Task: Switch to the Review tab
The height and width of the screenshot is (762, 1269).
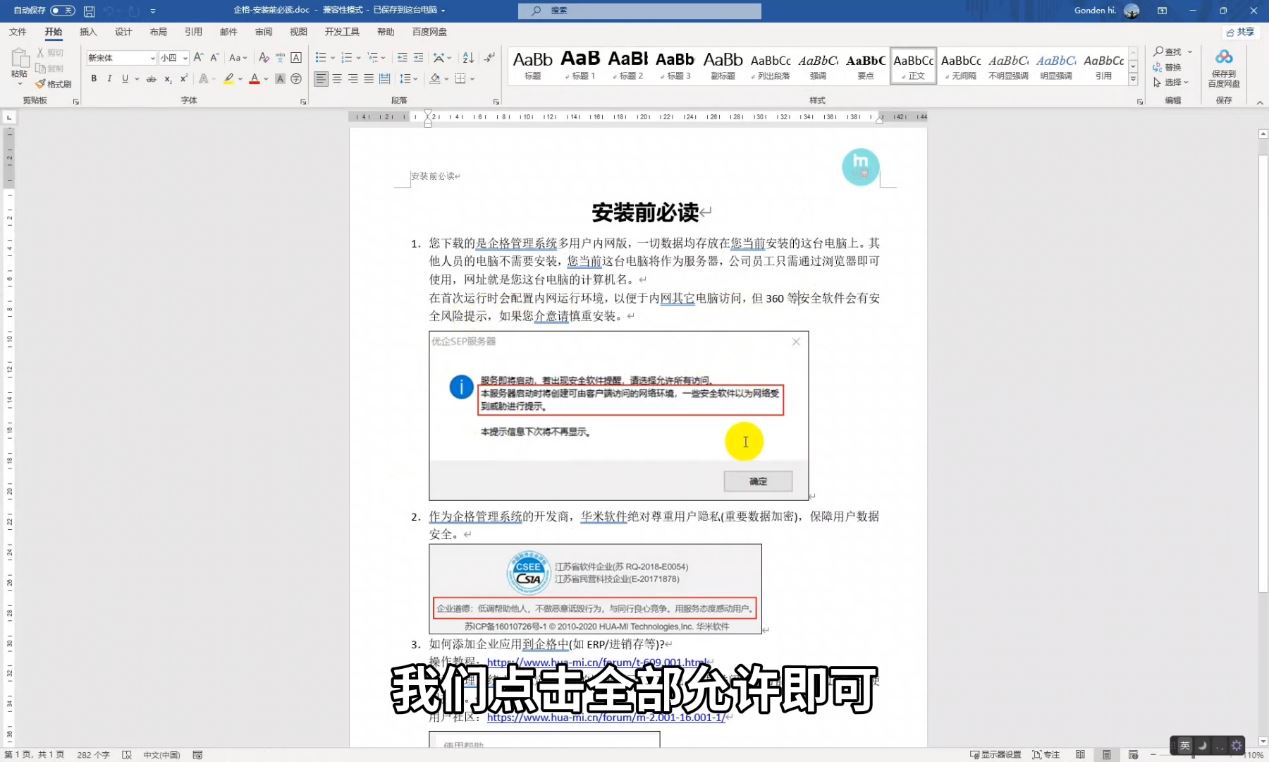Action: (x=263, y=32)
